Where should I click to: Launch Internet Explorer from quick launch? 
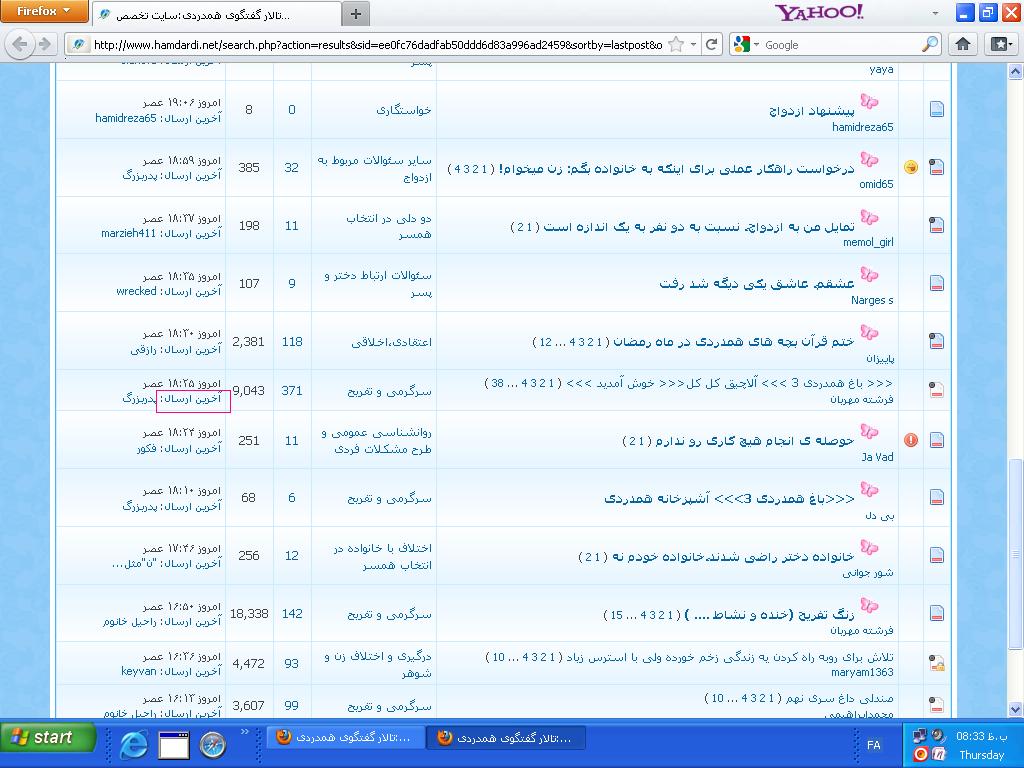pyautogui.click(x=133, y=744)
